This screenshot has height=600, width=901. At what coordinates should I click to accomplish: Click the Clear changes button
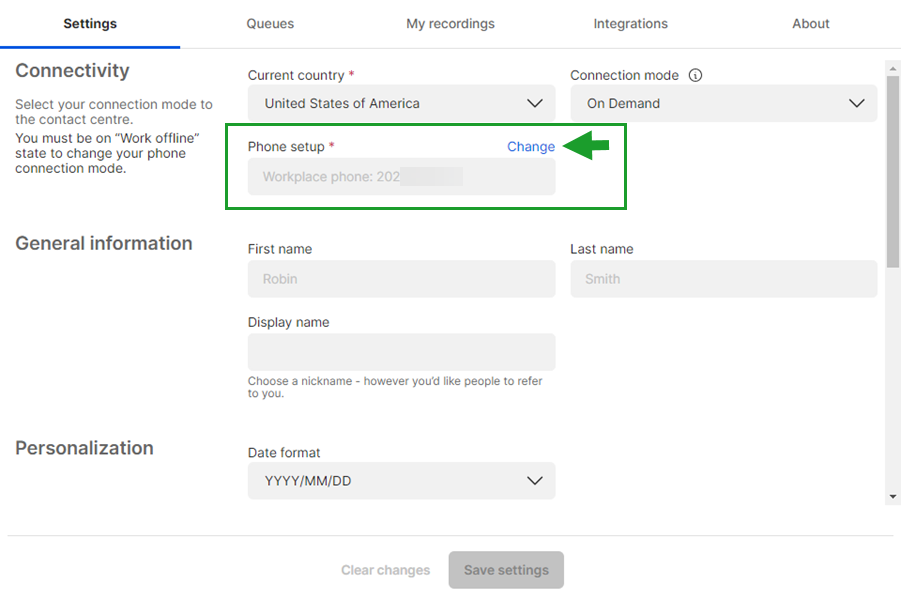pyautogui.click(x=386, y=570)
